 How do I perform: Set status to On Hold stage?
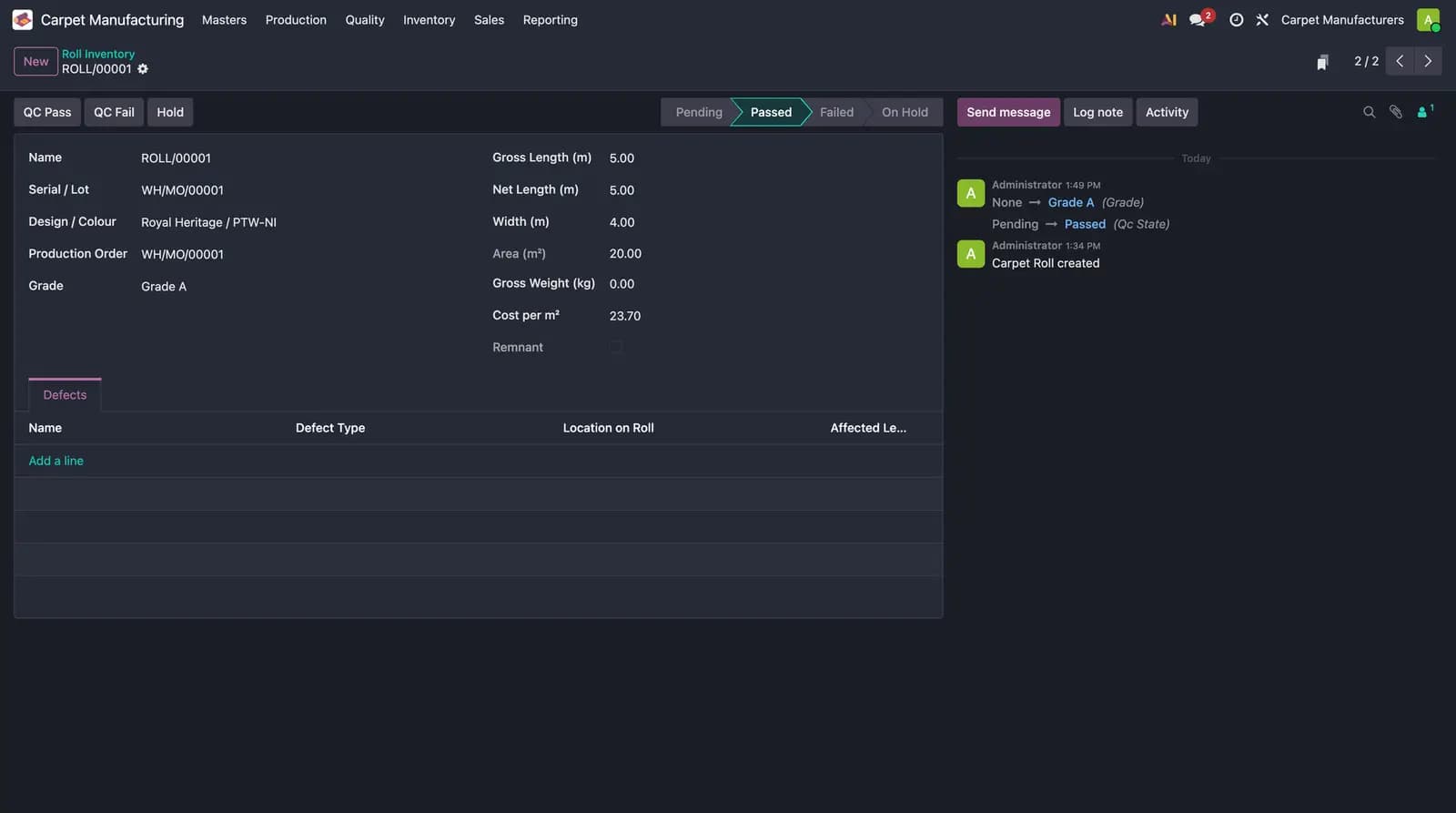pyautogui.click(x=905, y=112)
